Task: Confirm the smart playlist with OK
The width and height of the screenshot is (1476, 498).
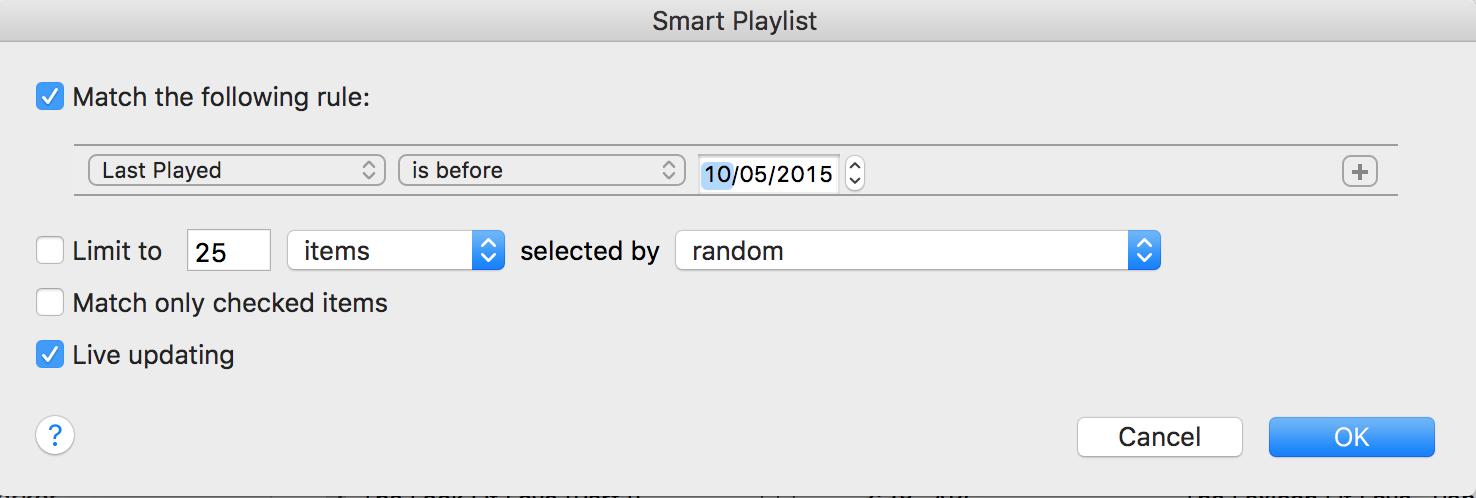Action: pyautogui.click(x=1351, y=437)
